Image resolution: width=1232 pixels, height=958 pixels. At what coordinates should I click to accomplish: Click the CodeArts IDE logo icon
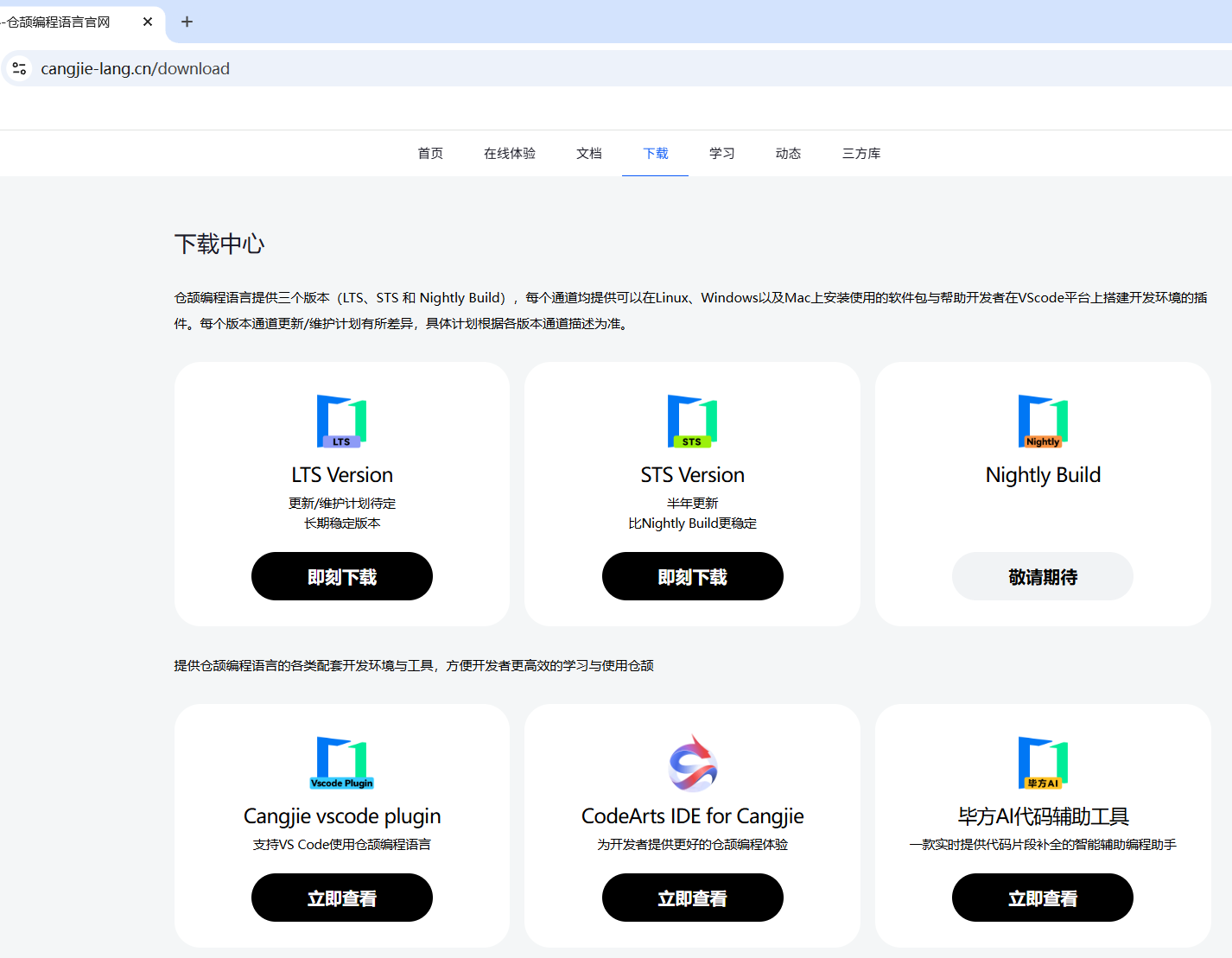pyautogui.click(x=693, y=763)
